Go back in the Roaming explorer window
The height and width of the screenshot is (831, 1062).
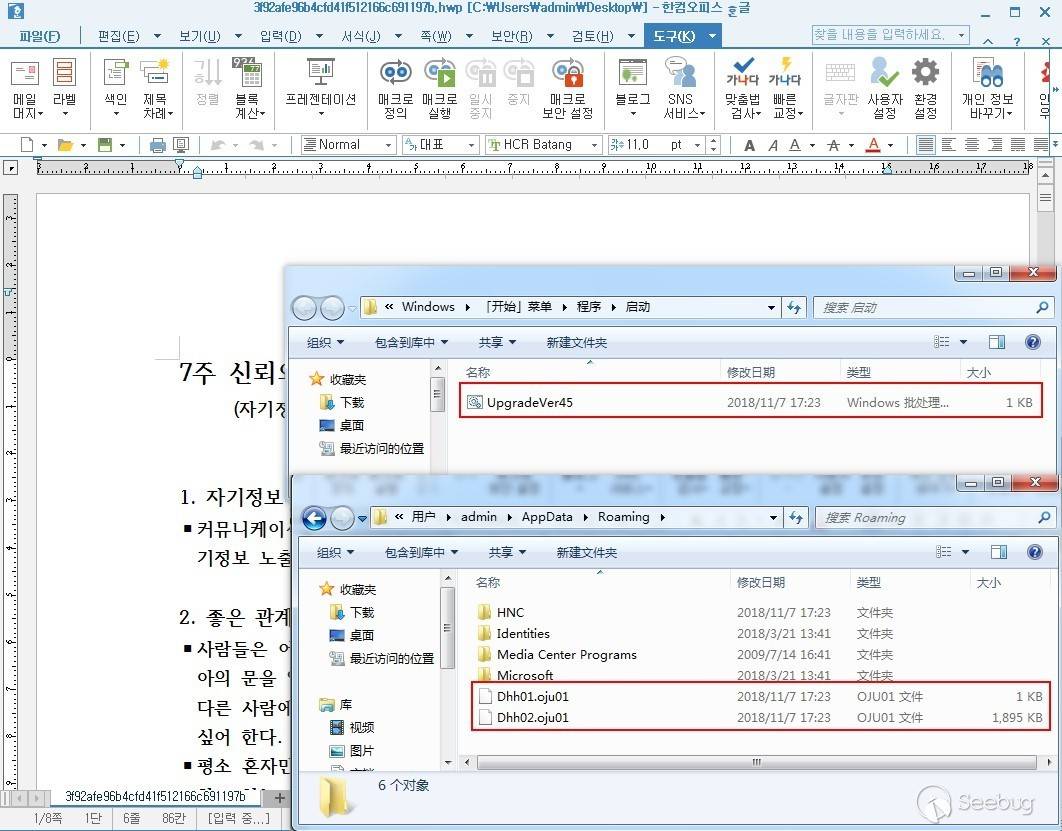[314, 518]
